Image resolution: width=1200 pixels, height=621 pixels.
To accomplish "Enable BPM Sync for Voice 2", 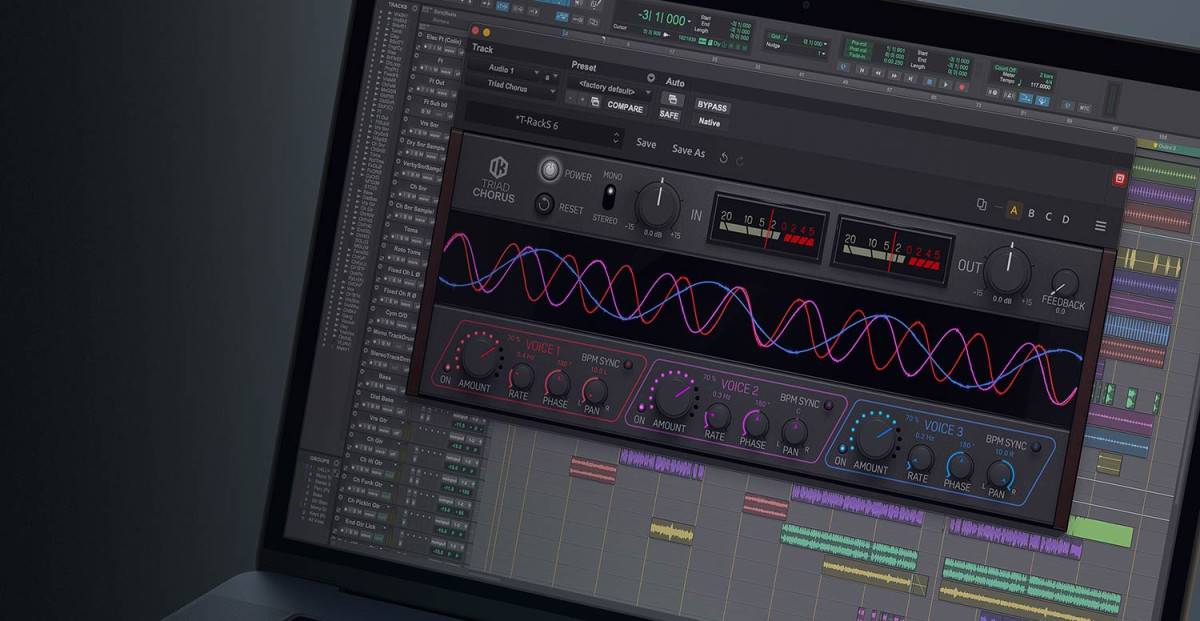I will coord(828,405).
